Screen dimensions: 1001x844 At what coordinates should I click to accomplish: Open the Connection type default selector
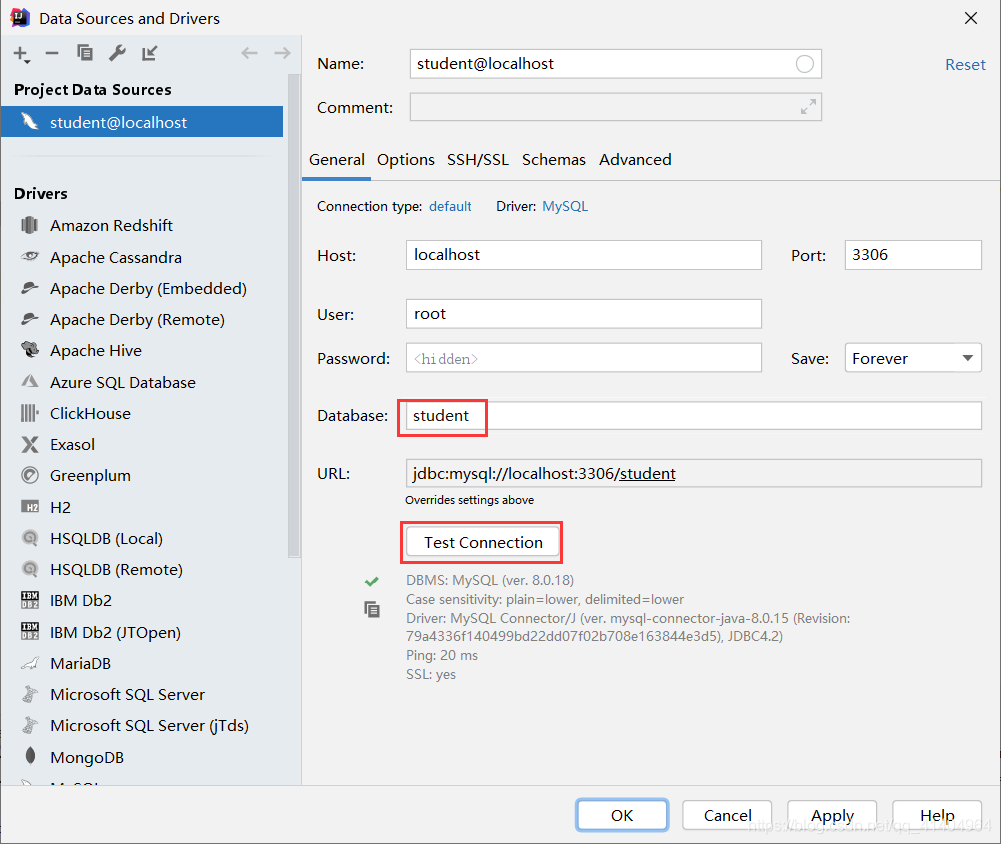450,206
